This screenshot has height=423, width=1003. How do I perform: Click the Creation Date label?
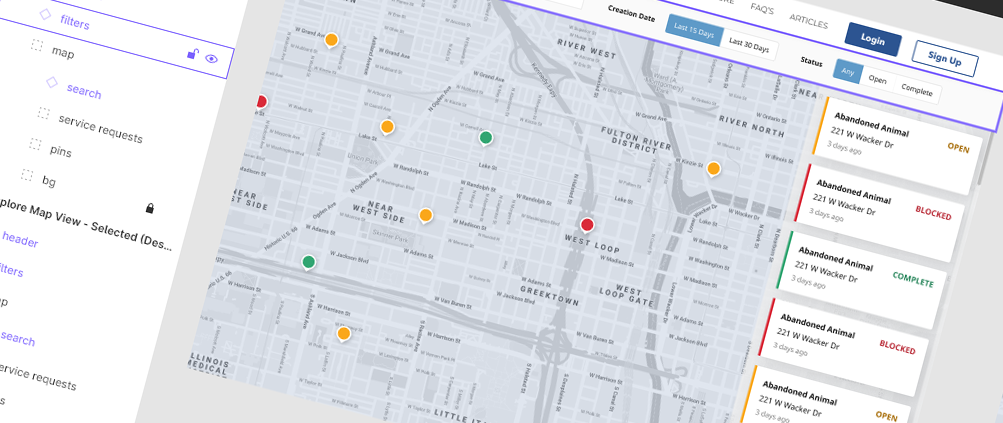[x=631, y=13]
